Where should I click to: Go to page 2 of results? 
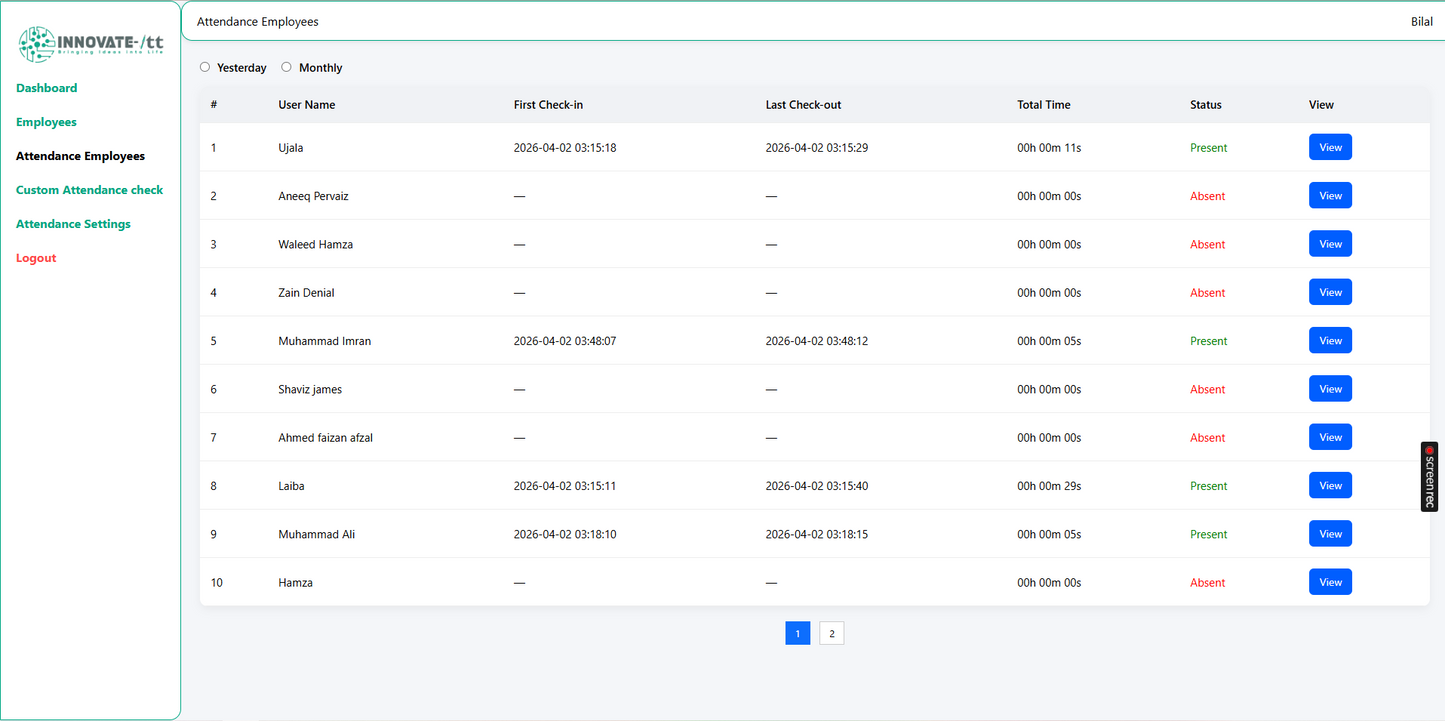click(831, 633)
